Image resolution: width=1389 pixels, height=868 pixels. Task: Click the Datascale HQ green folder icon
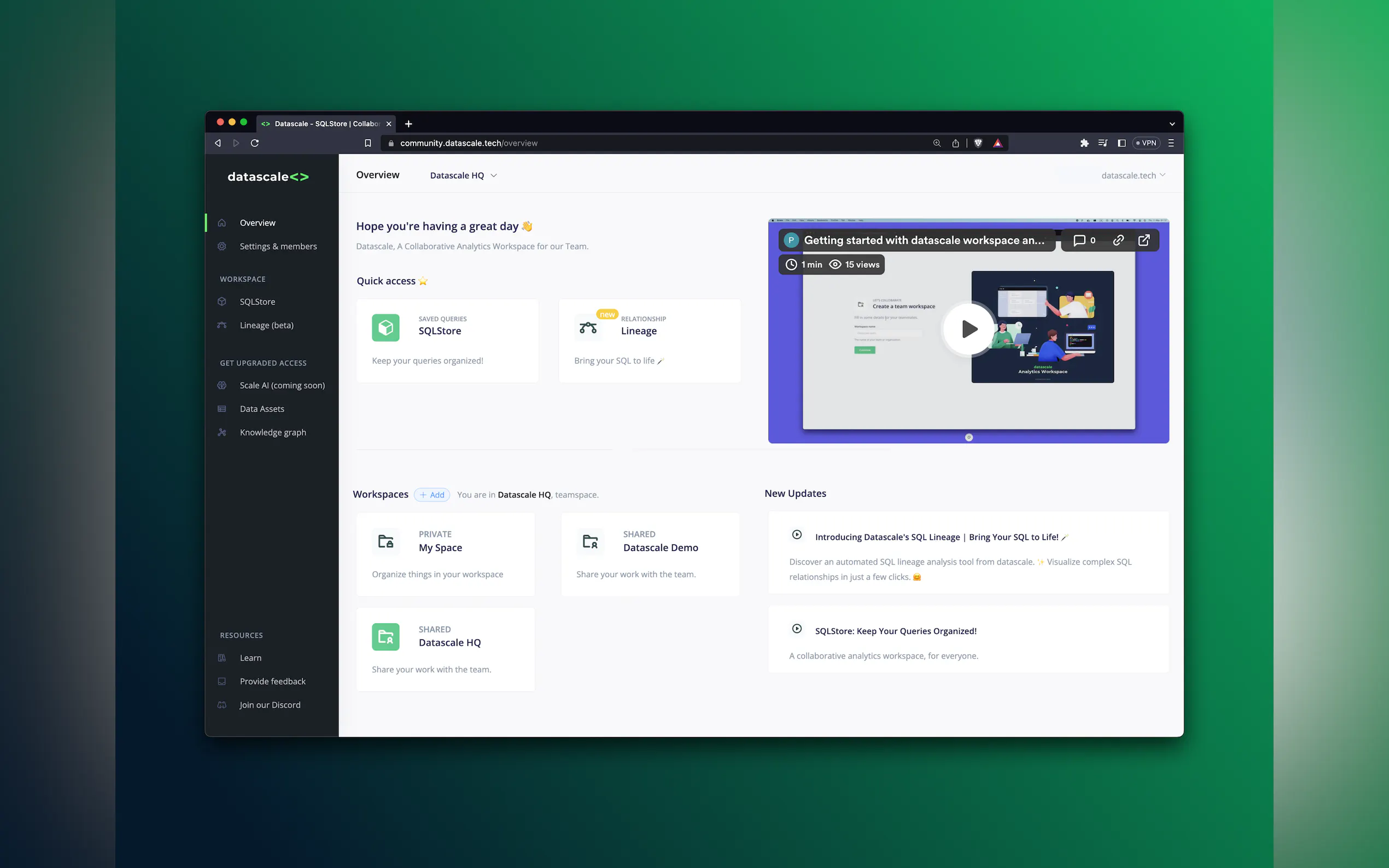click(x=386, y=637)
